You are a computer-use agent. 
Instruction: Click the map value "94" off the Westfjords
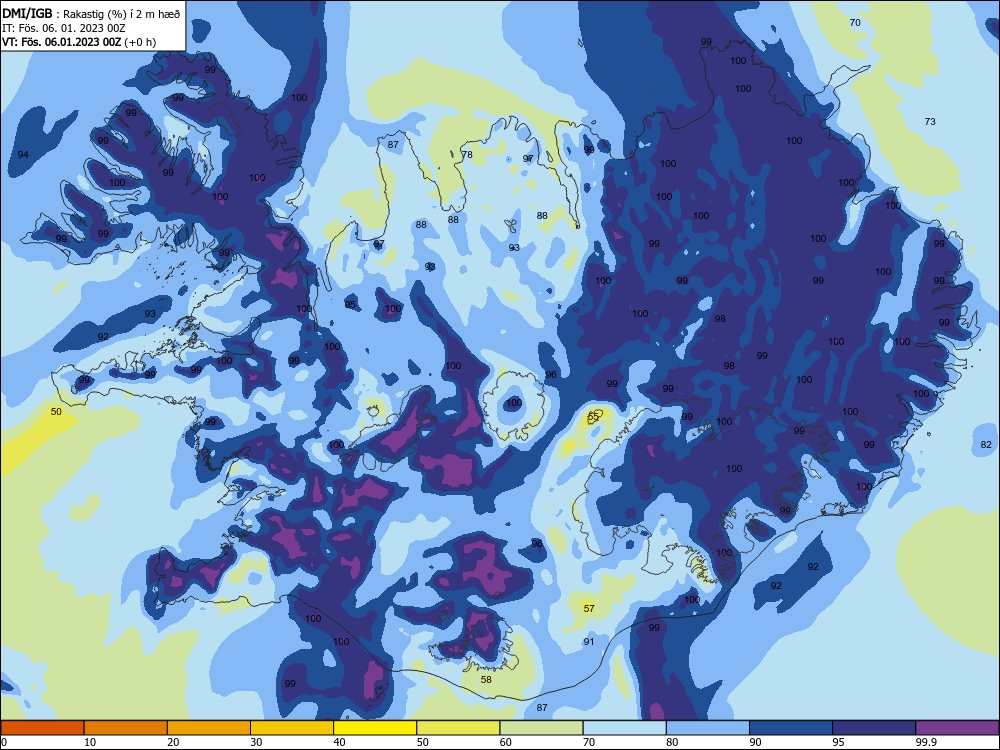[x=23, y=155]
